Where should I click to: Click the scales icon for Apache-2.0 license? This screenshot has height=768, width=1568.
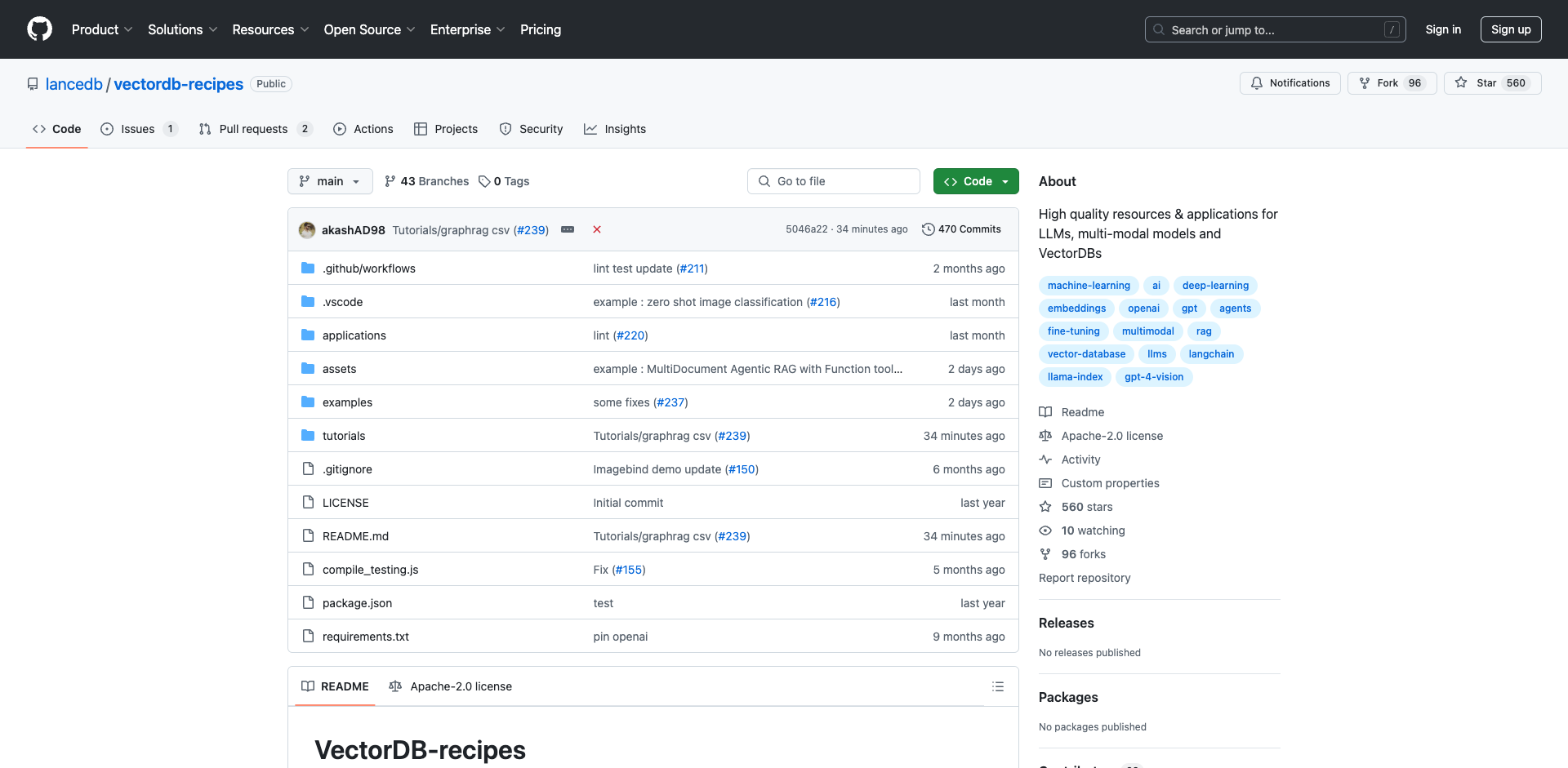pos(1045,435)
